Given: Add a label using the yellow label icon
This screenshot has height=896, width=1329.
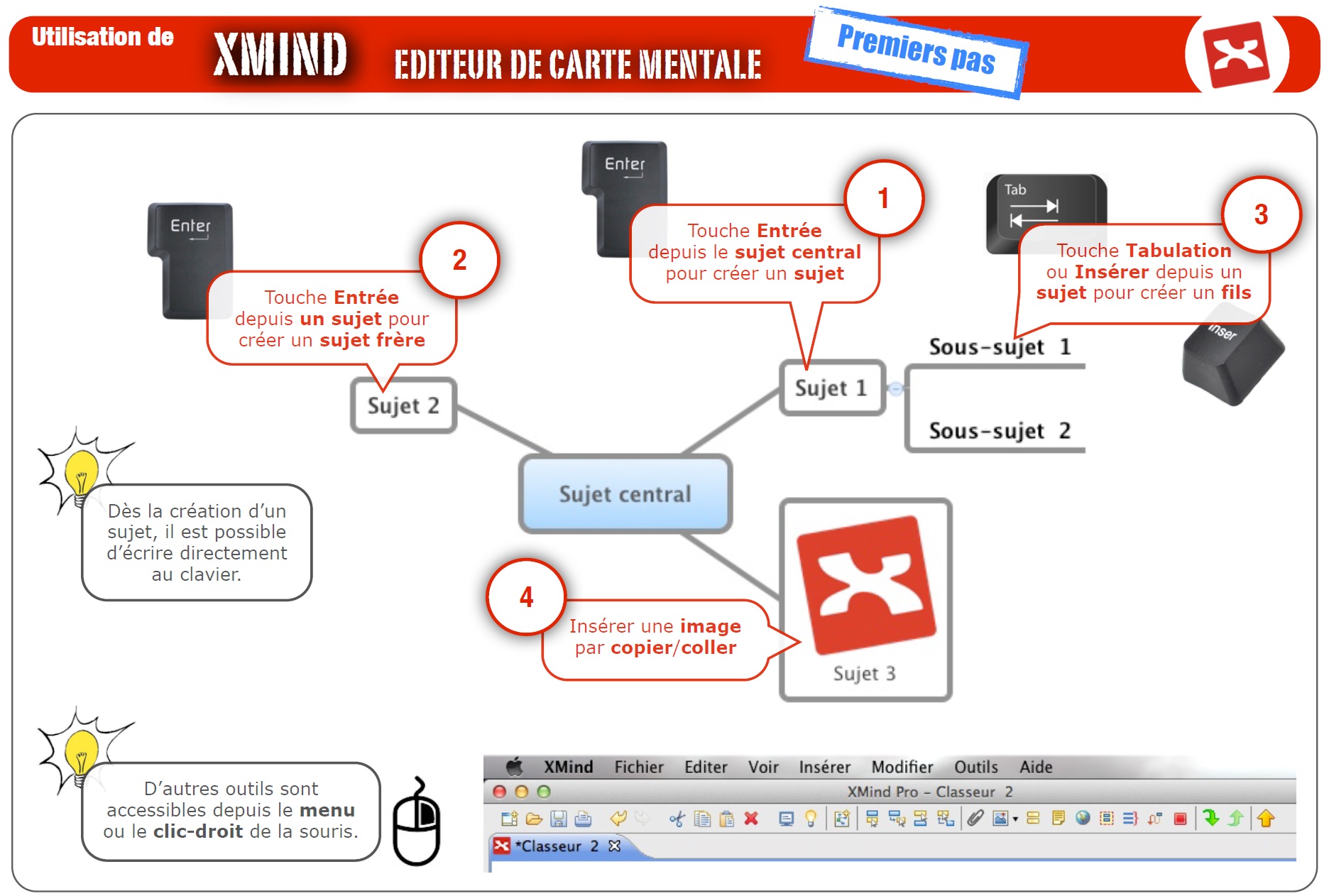Looking at the screenshot, I should pyautogui.click(x=1033, y=819).
